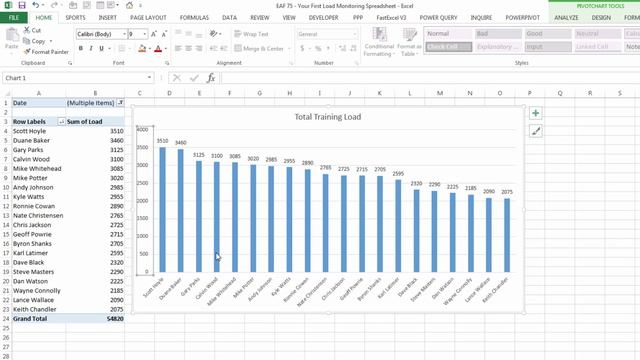Click the home icon in the quick access toolbar
Viewport: 640px width, 360px height.
point(129,5)
